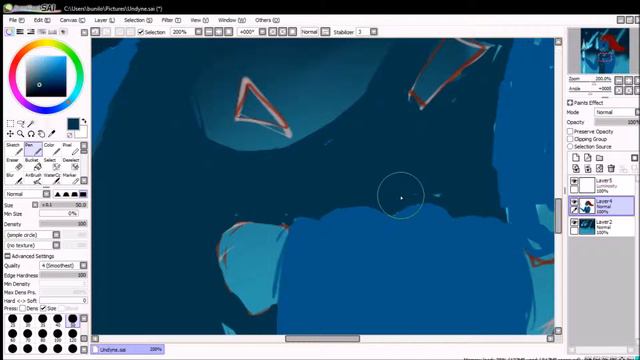640x360 pixels.
Task: Select the Hand pan tool
Action: [41, 134]
